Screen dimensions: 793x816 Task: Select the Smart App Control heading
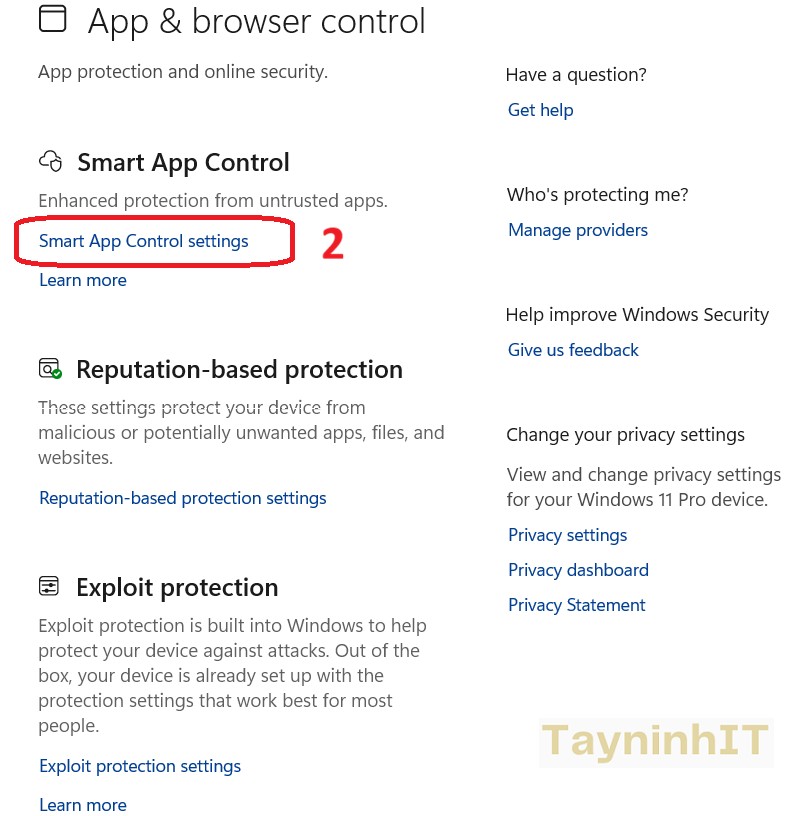click(183, 162)
